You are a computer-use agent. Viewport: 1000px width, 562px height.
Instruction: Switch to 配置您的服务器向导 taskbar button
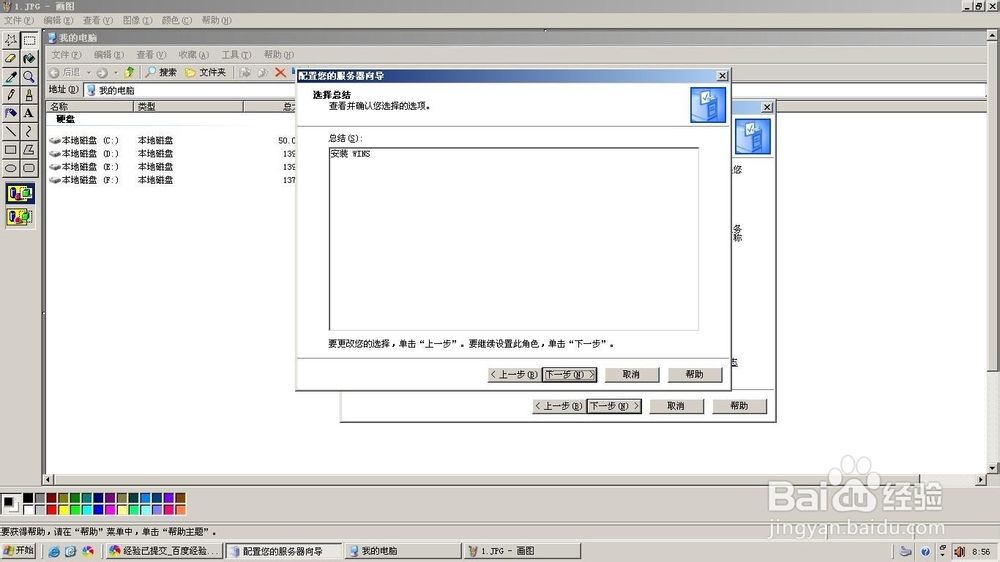284,551
